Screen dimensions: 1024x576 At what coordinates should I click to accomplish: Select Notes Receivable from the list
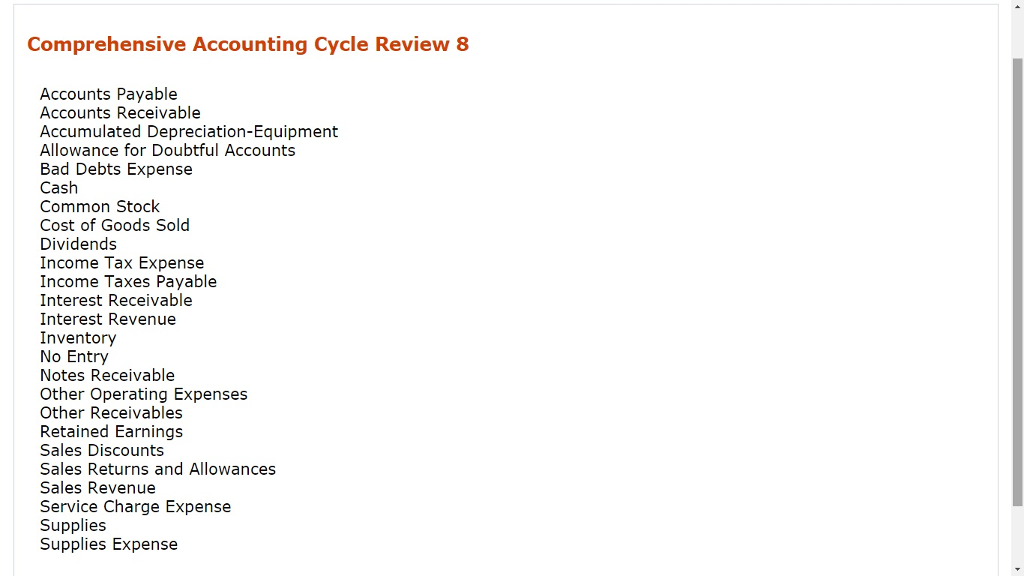point(107,375)
